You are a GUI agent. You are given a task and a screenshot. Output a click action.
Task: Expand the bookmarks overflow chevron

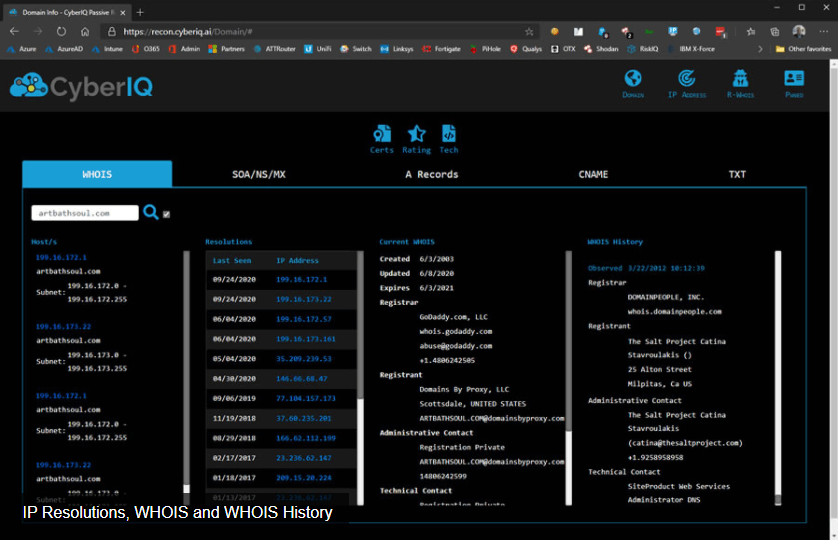(x=760, y=49)
